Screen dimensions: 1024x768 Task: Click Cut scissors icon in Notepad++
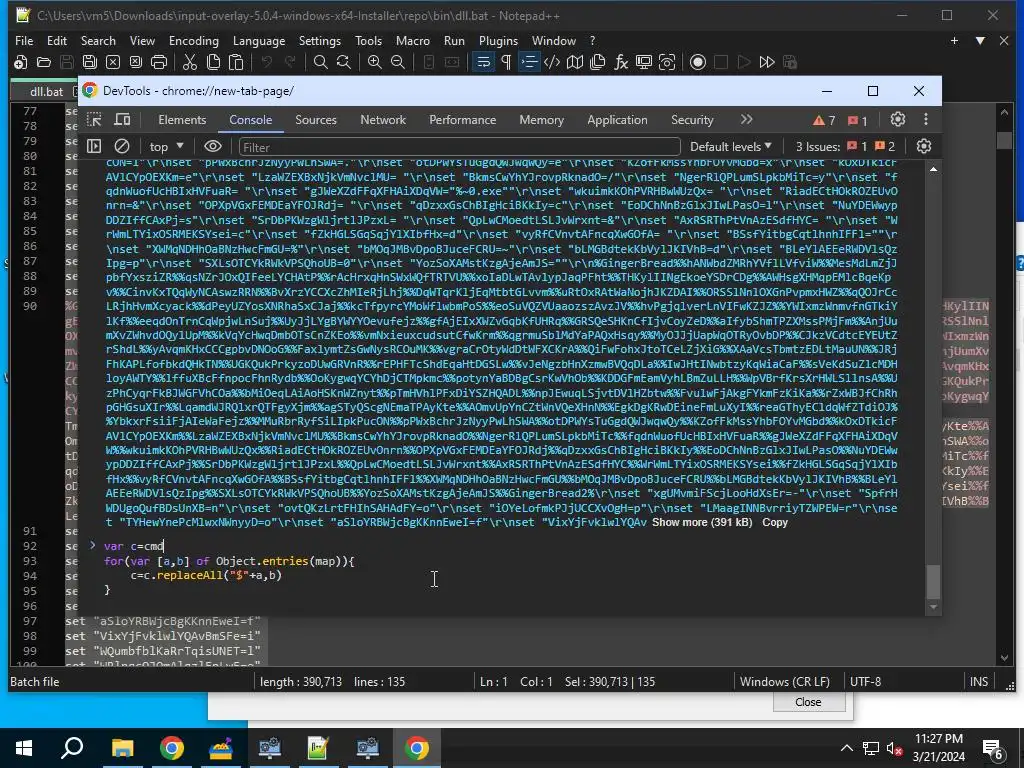[190, 63]
